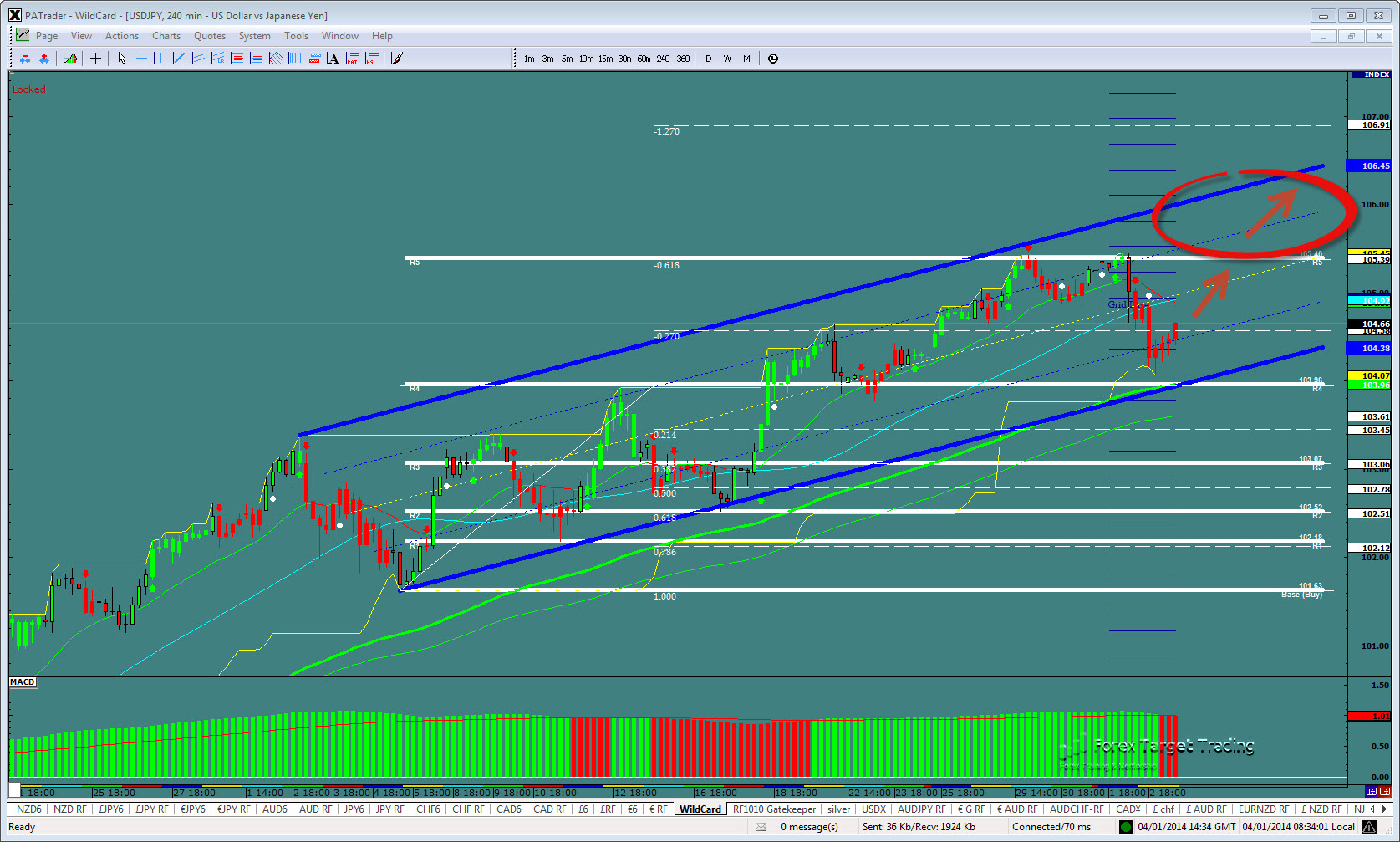Open the chart type icon with green bars

pos(70,59)
